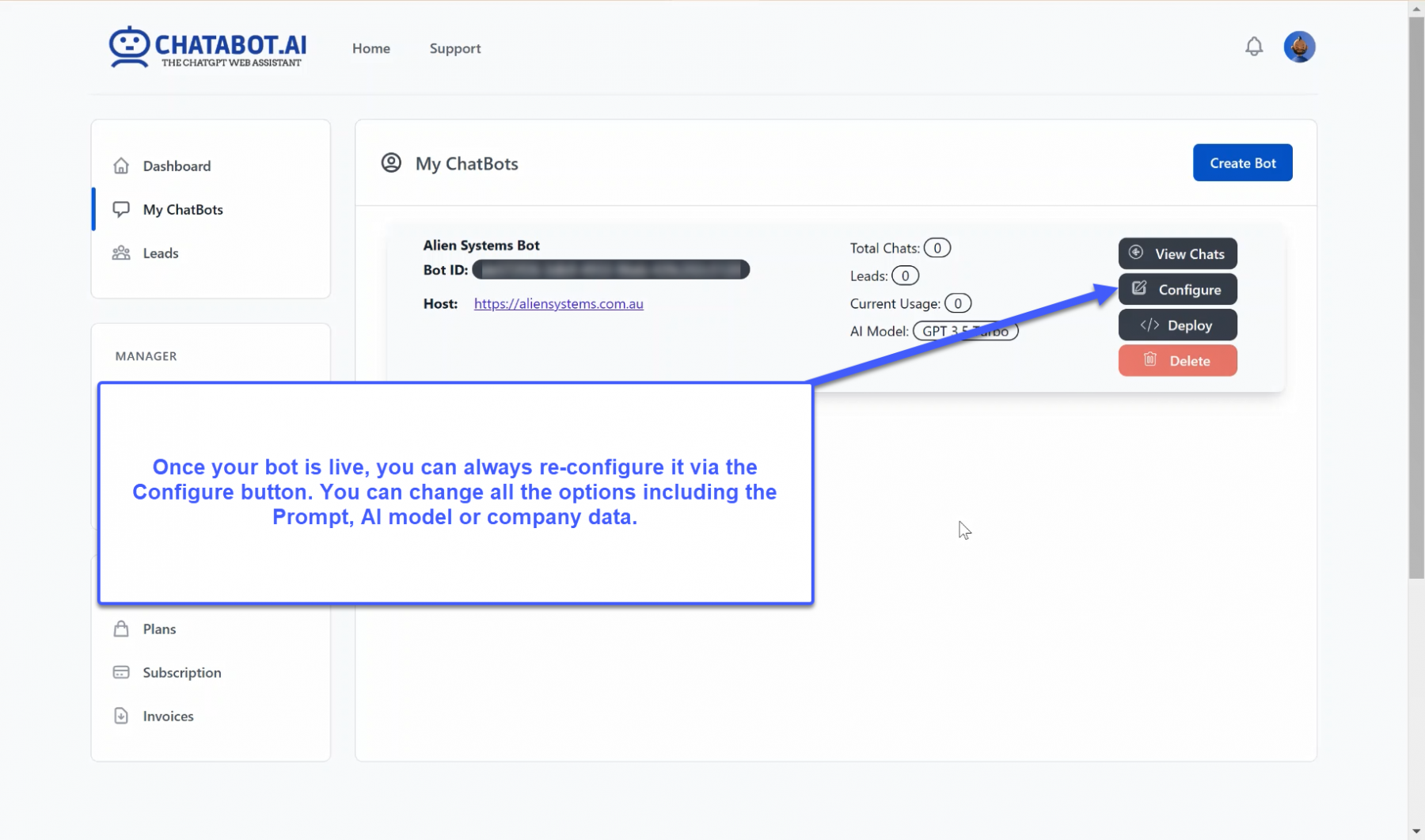The width and height of the screenshot is (1425, 840).
Task: Click the scrollbar down arrow
Action: pos(1416,831)
